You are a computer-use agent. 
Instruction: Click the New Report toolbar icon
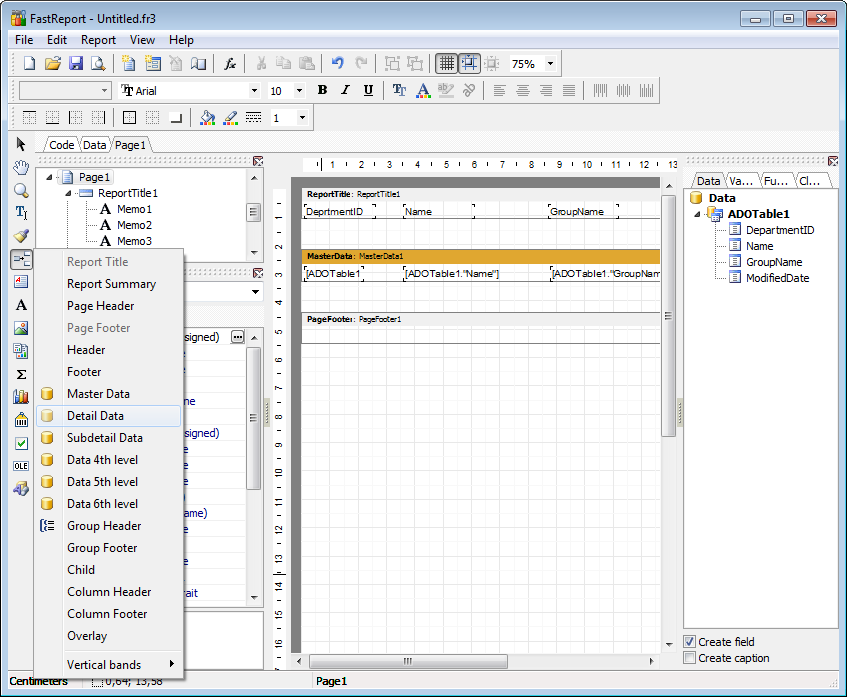[29, 64]
